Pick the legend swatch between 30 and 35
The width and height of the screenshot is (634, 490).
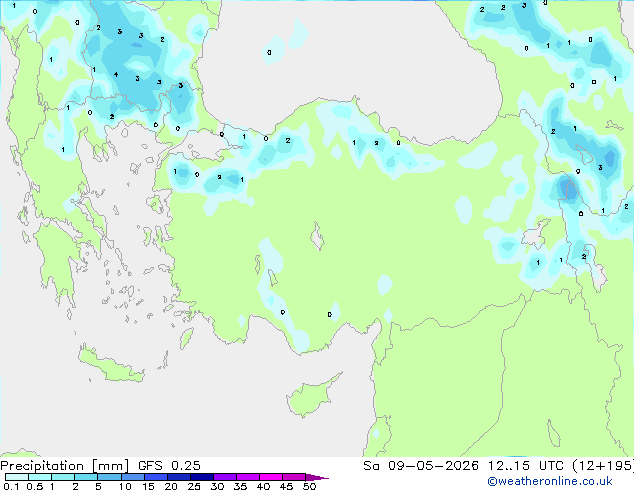point(225,477)
